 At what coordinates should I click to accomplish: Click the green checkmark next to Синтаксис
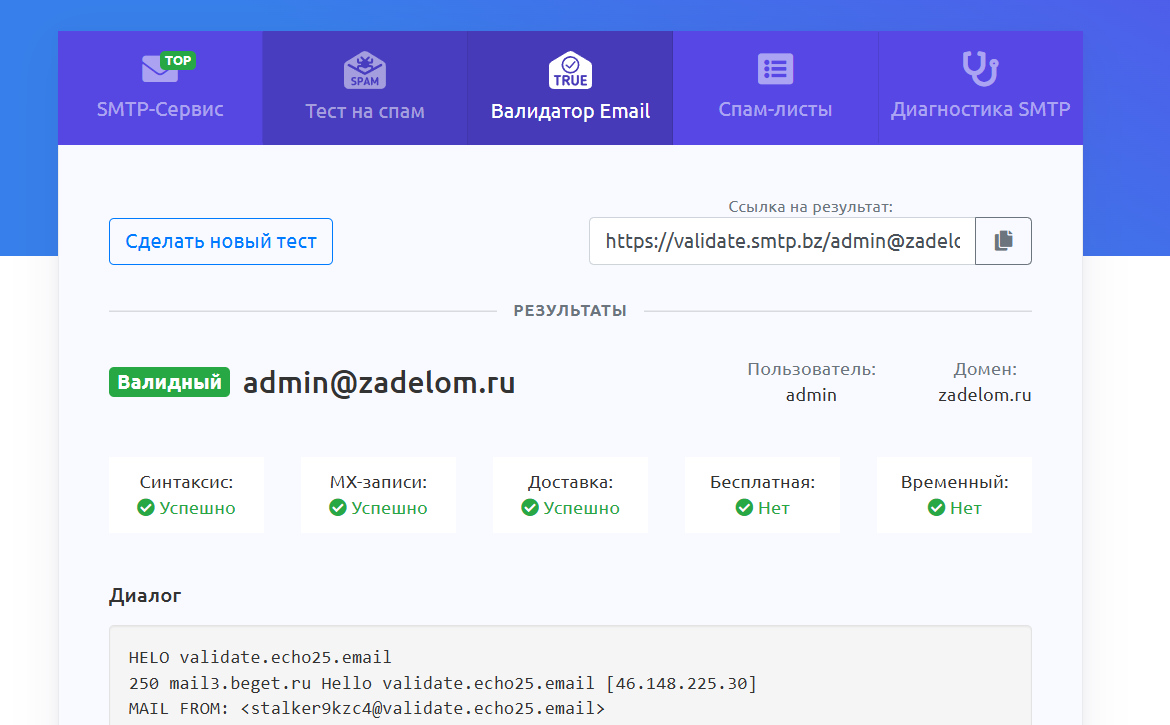(x=146, y=508)
